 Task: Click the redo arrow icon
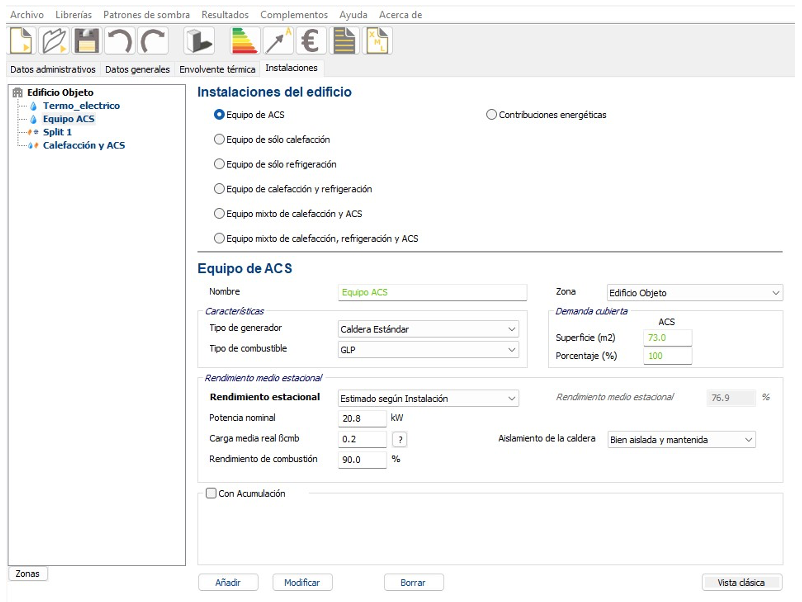click(x=152, y=41)
